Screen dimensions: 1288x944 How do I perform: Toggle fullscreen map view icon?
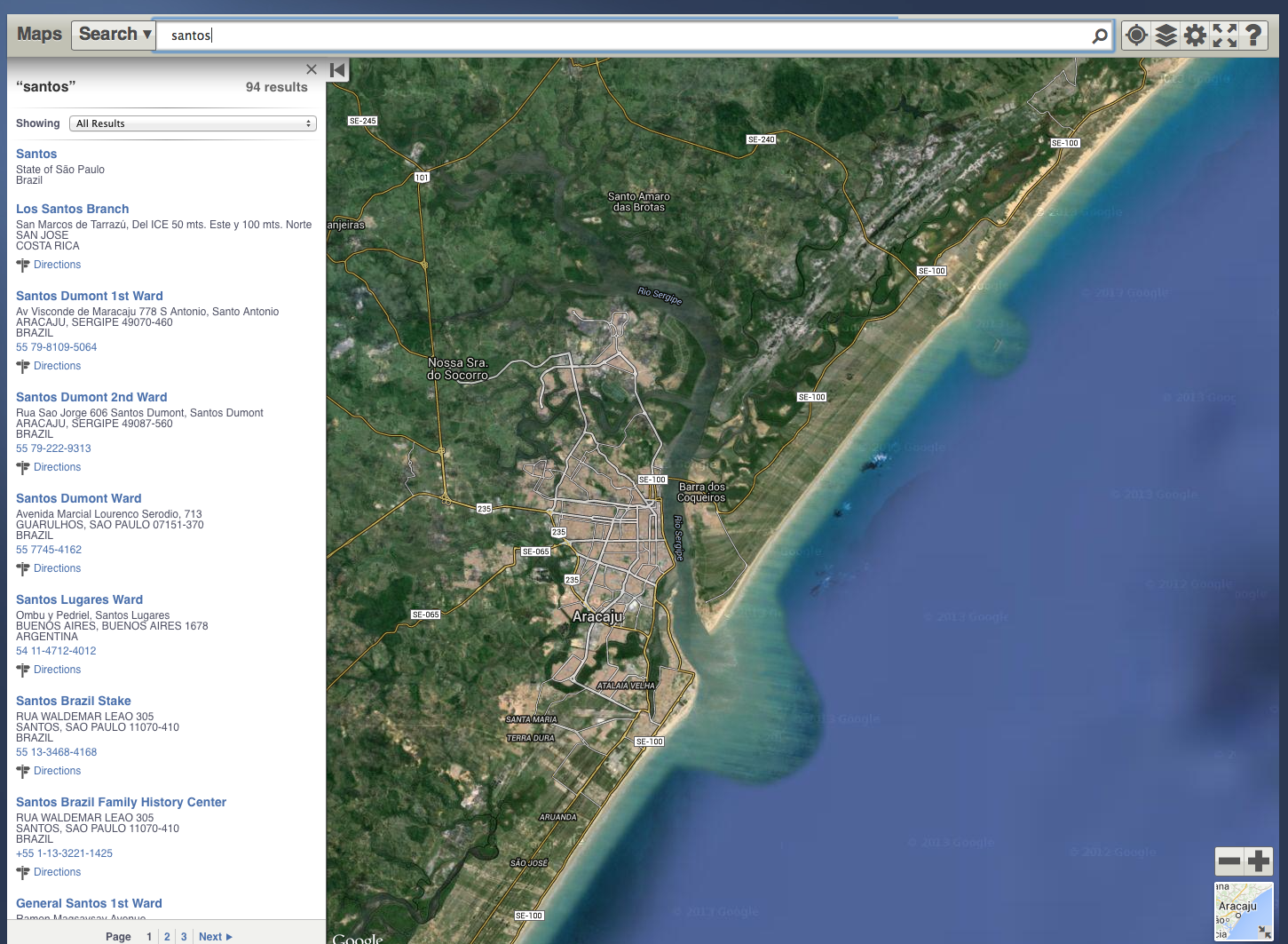tap(1225, 36)
